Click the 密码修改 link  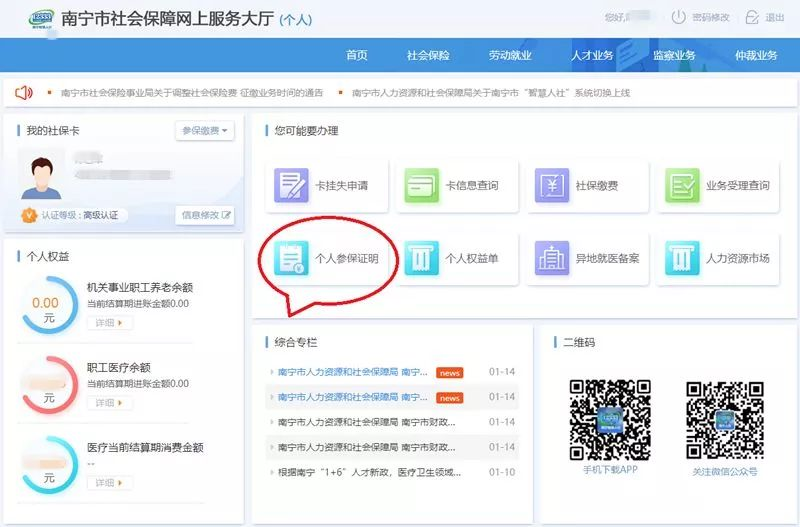click(x=700, y=17)
